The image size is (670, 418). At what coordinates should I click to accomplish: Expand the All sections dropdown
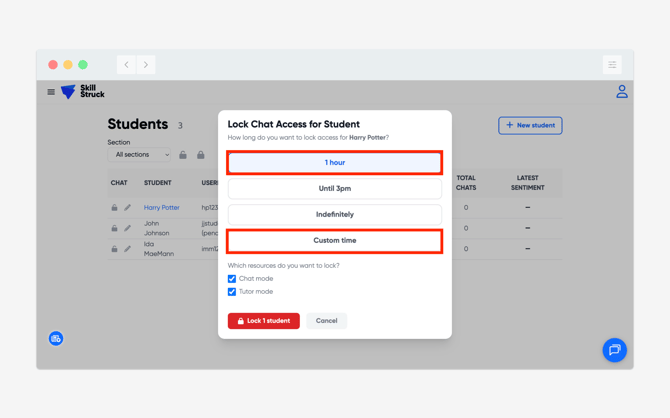coord(139,155)
